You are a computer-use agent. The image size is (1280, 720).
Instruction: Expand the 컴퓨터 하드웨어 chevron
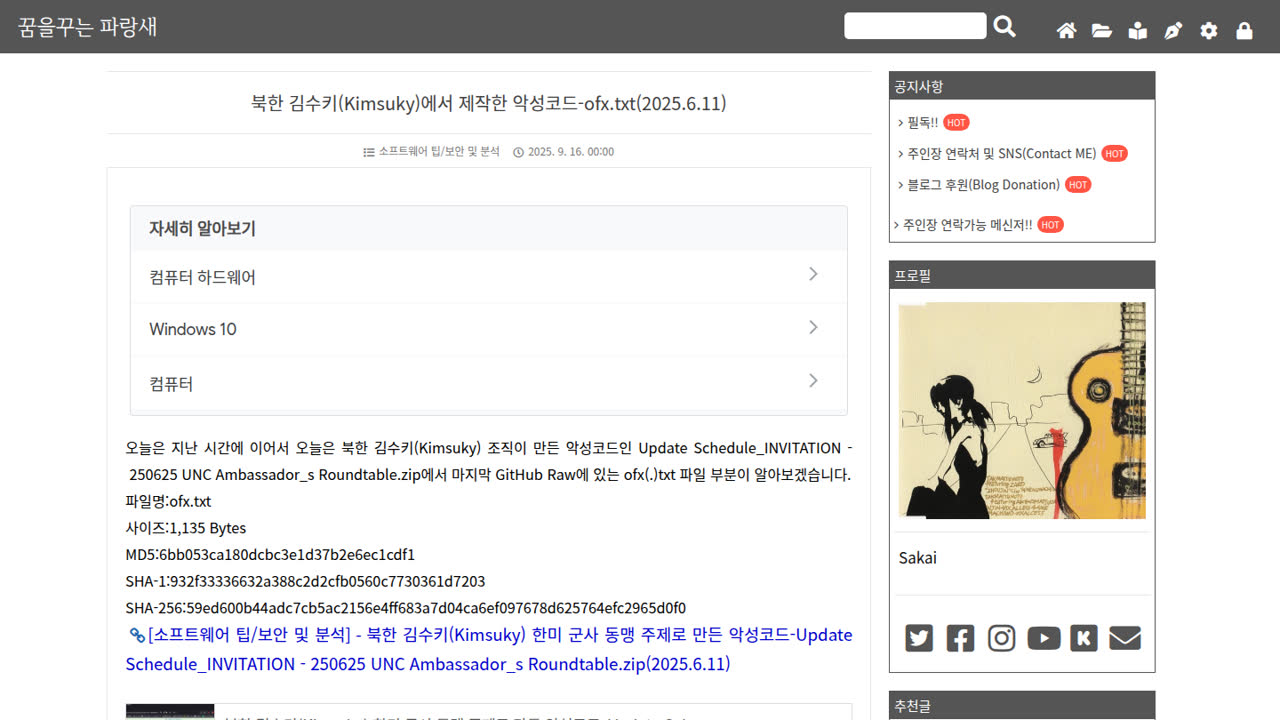[813, 274]
